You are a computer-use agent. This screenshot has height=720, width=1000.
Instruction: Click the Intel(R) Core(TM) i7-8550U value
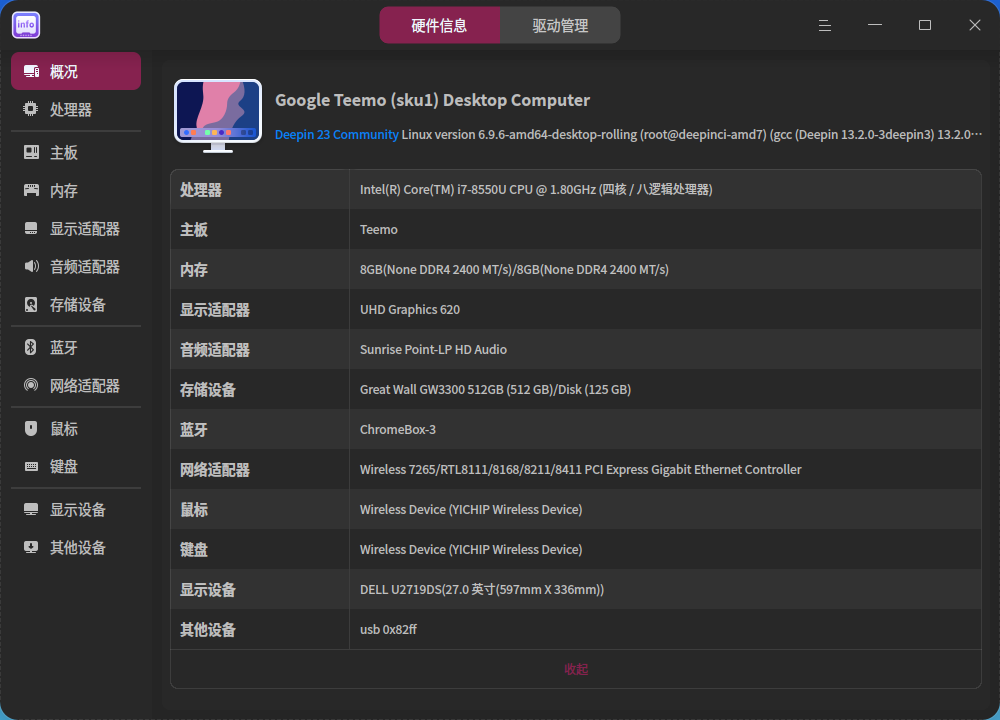coord(536,189)
